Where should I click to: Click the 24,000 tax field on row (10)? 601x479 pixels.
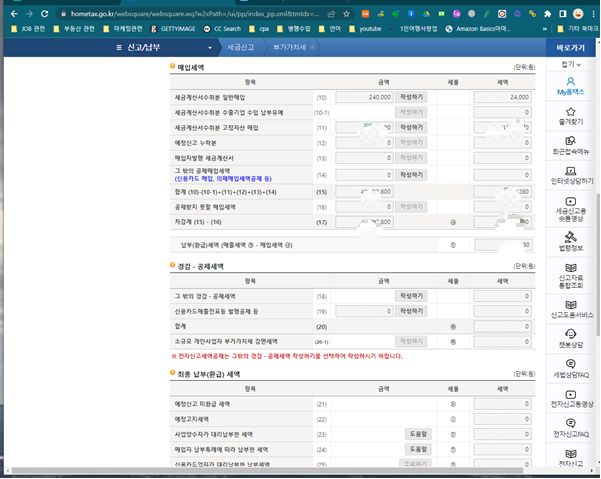coord(502,97)
